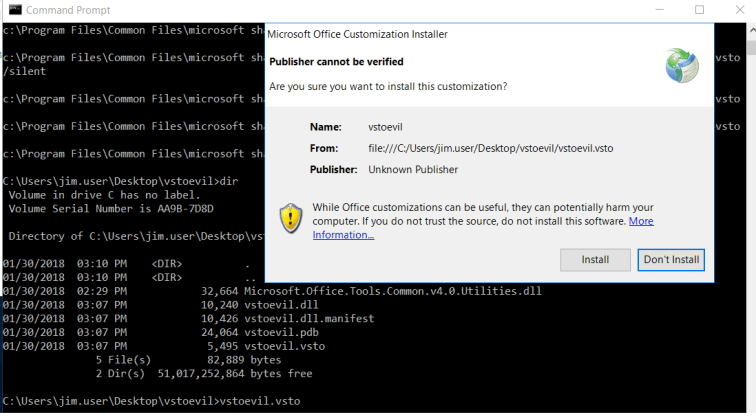The width and height of the screenshot is (756, 417).
Task: Click the Microsoft Office Customization Installer title bar
Action: [400, 34]
